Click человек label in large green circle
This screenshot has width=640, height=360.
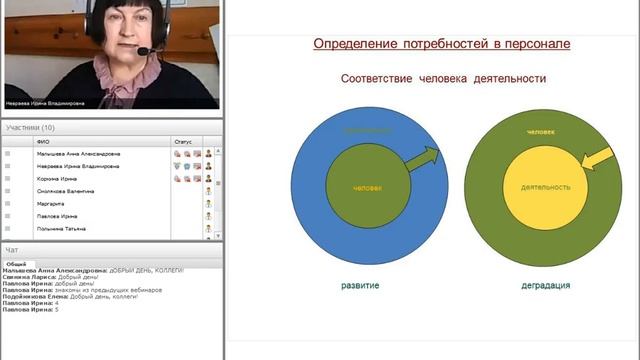540,132
